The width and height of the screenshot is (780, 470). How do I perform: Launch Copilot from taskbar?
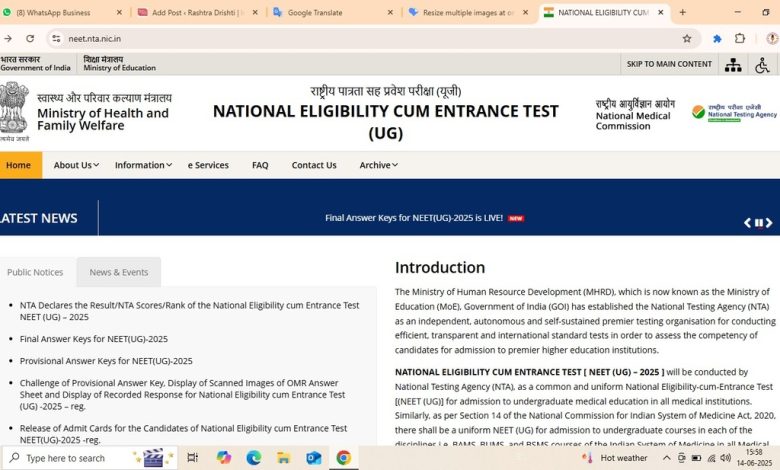223,458
